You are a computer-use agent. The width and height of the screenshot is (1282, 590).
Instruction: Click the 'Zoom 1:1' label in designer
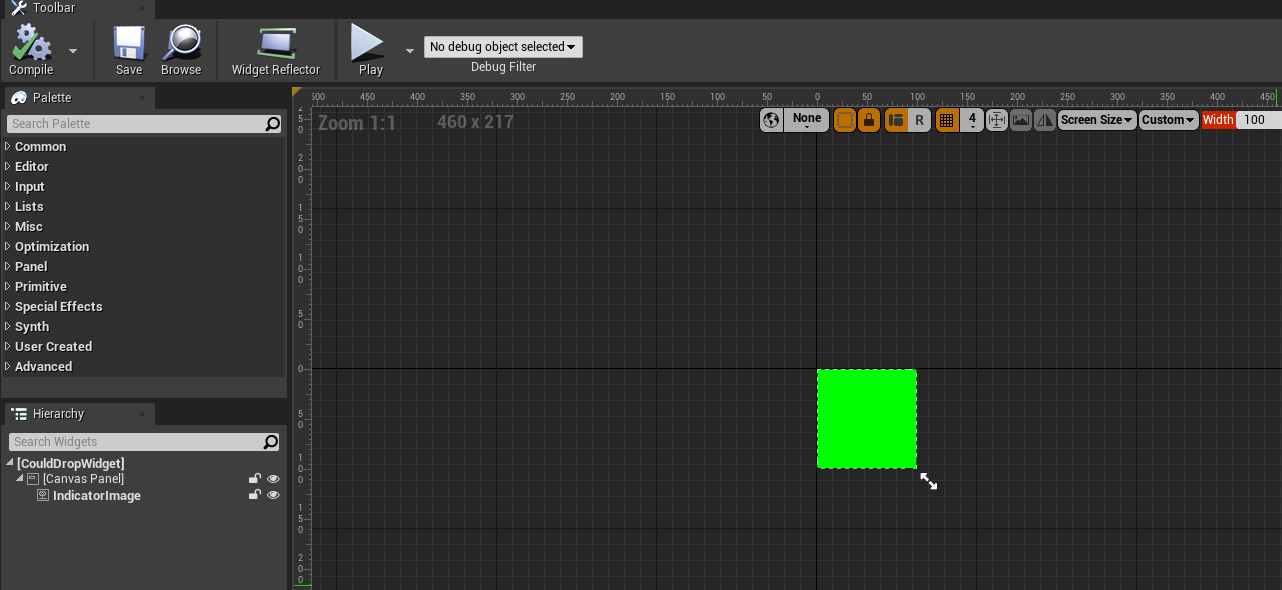(357, 123)
